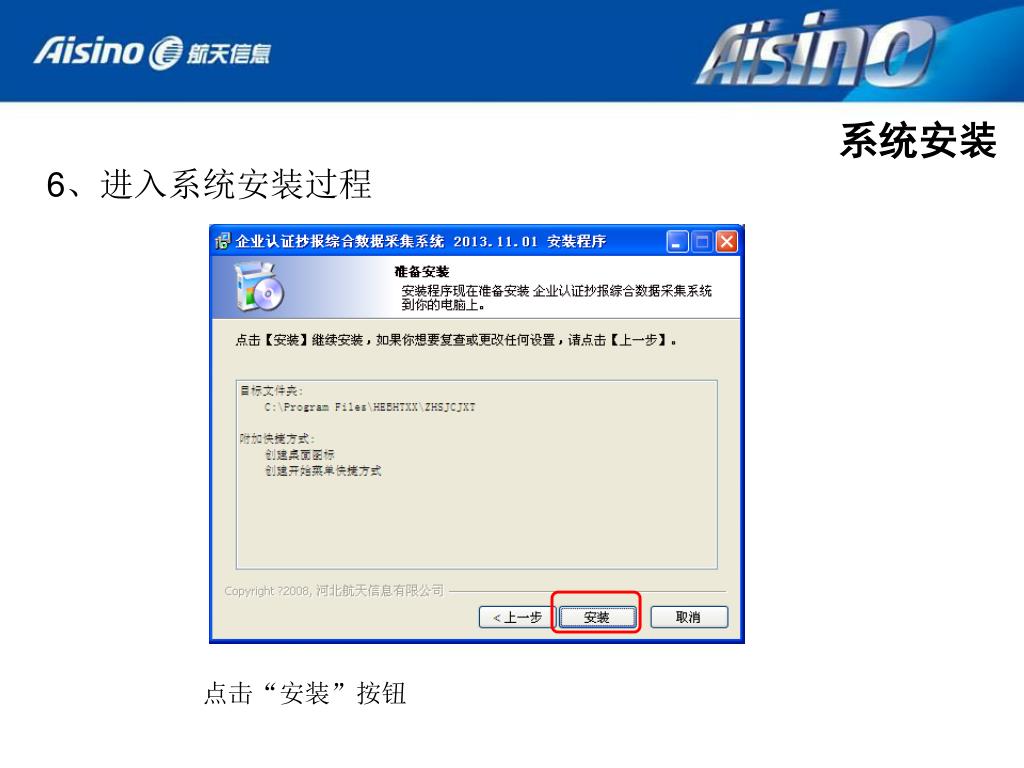Click the large 3D Aisino logo at top right

point(816,51)
